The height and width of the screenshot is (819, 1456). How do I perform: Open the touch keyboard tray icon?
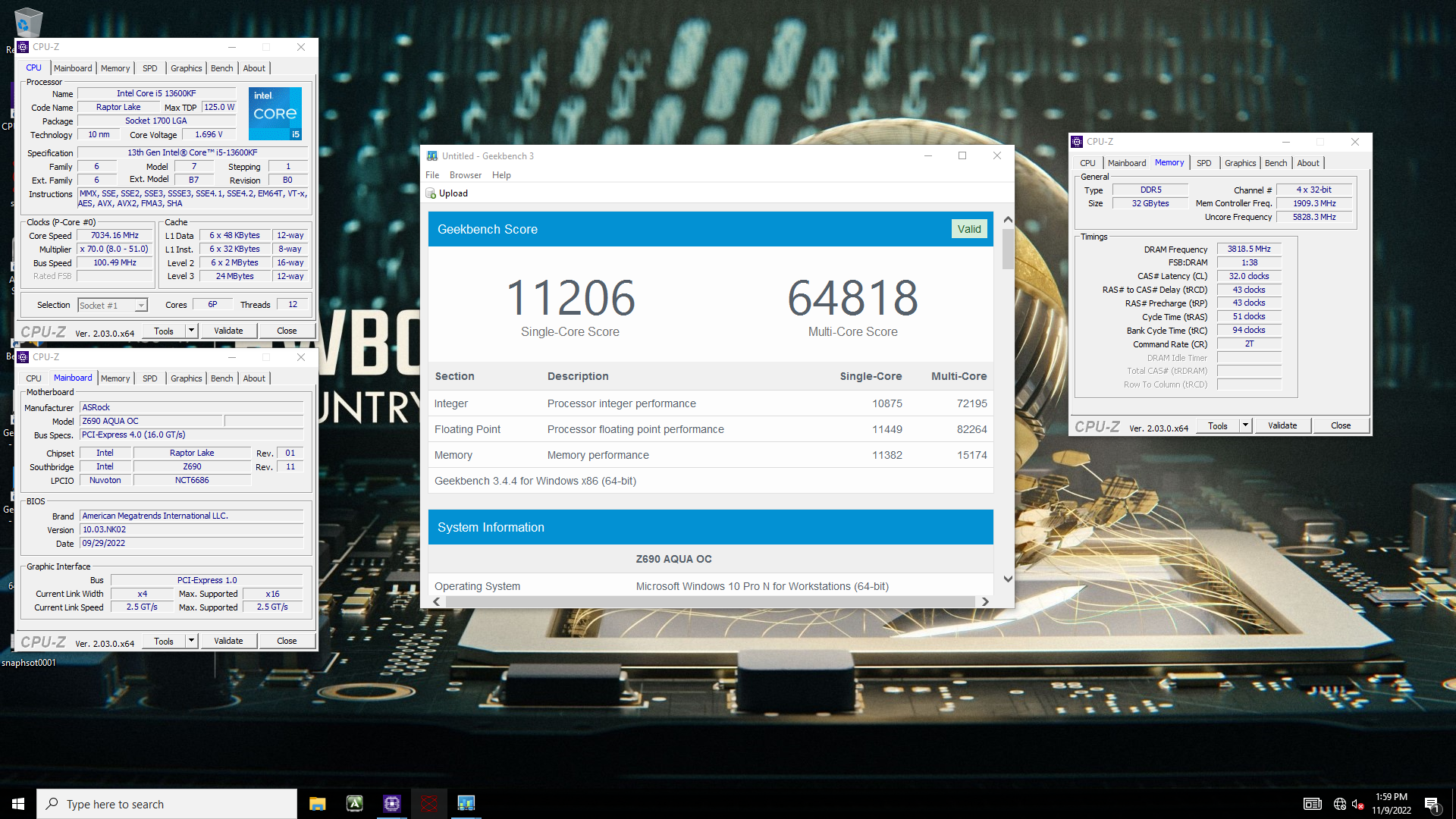pos(1313,804)
